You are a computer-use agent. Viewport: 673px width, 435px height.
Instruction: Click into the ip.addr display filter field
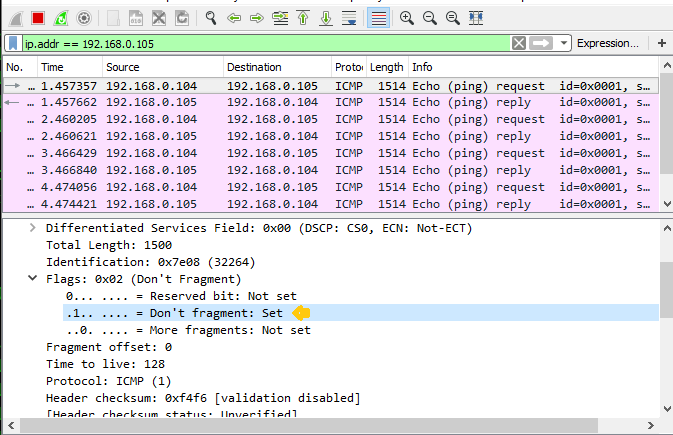(x=266, y=43)
